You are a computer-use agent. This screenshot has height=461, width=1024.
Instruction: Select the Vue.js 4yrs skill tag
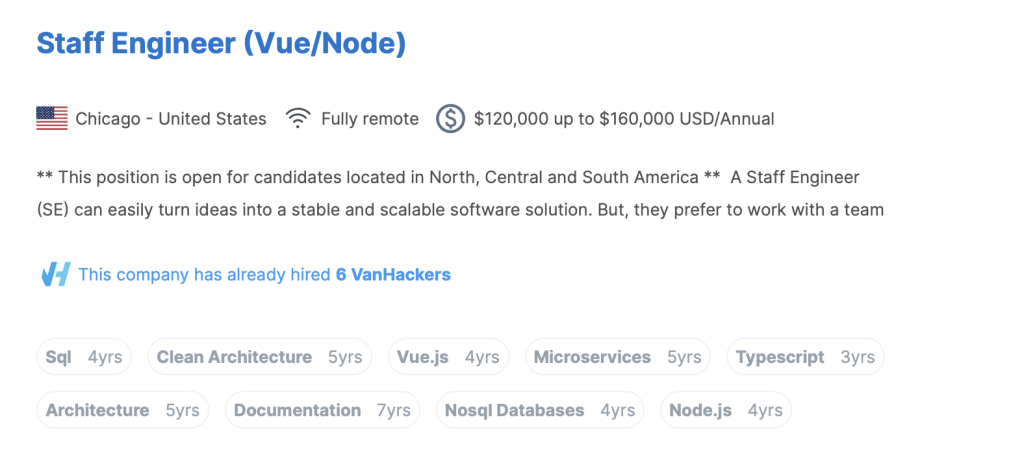pyautogui.click(x=449, y=357)
